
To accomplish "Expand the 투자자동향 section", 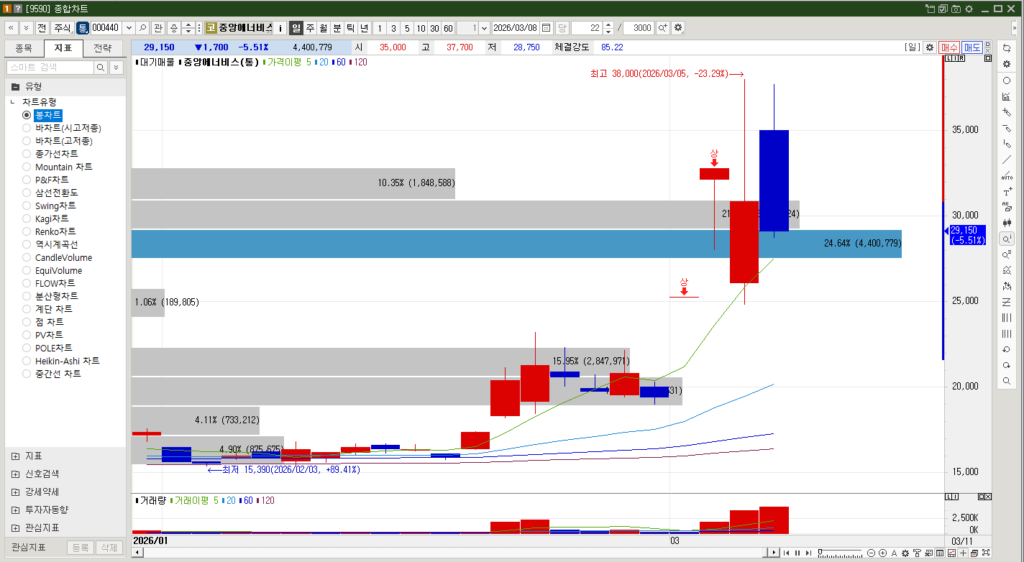I will (15, 510).
